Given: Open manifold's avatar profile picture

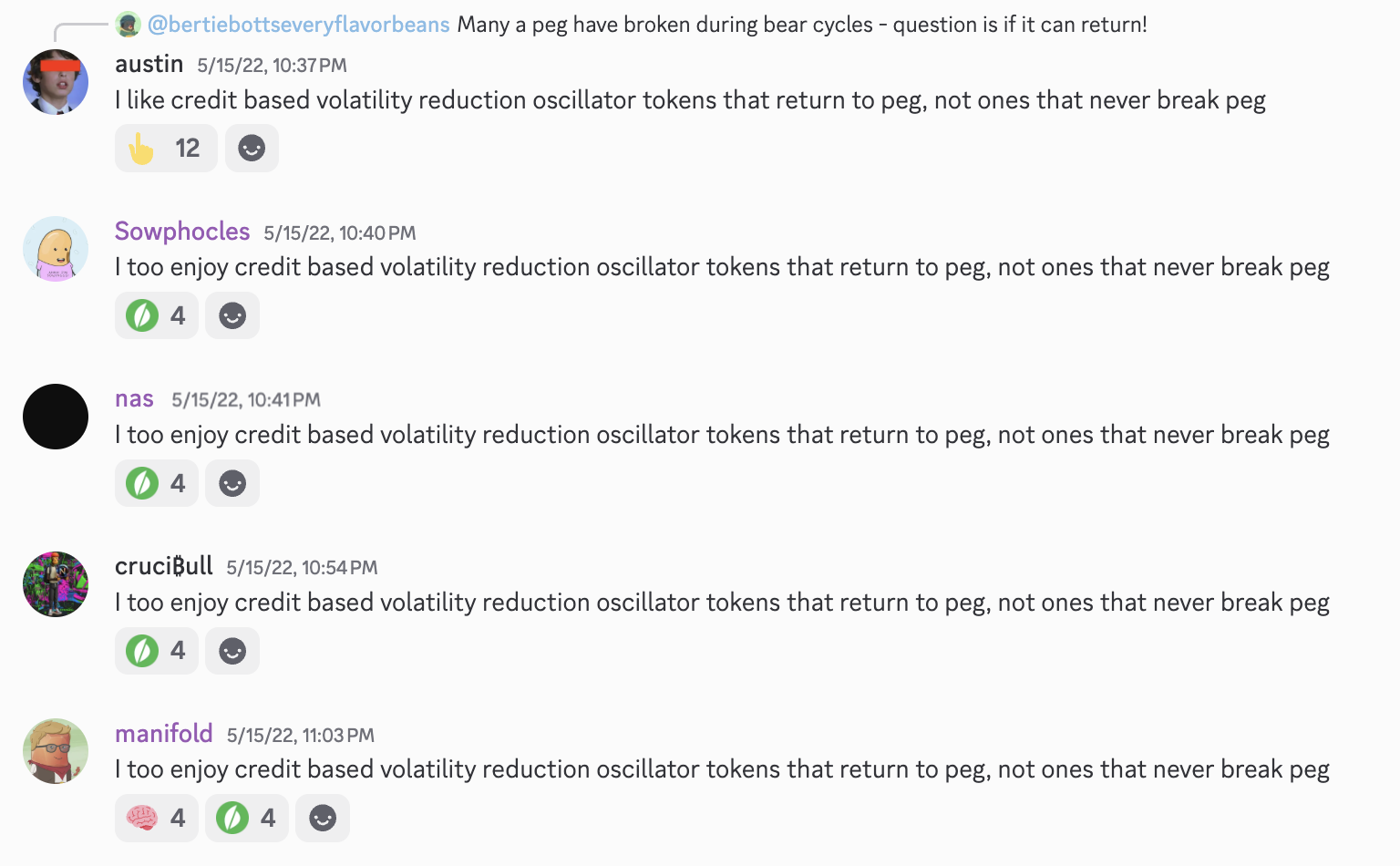Looking at the screenshot, I should (x=56, y=751).
